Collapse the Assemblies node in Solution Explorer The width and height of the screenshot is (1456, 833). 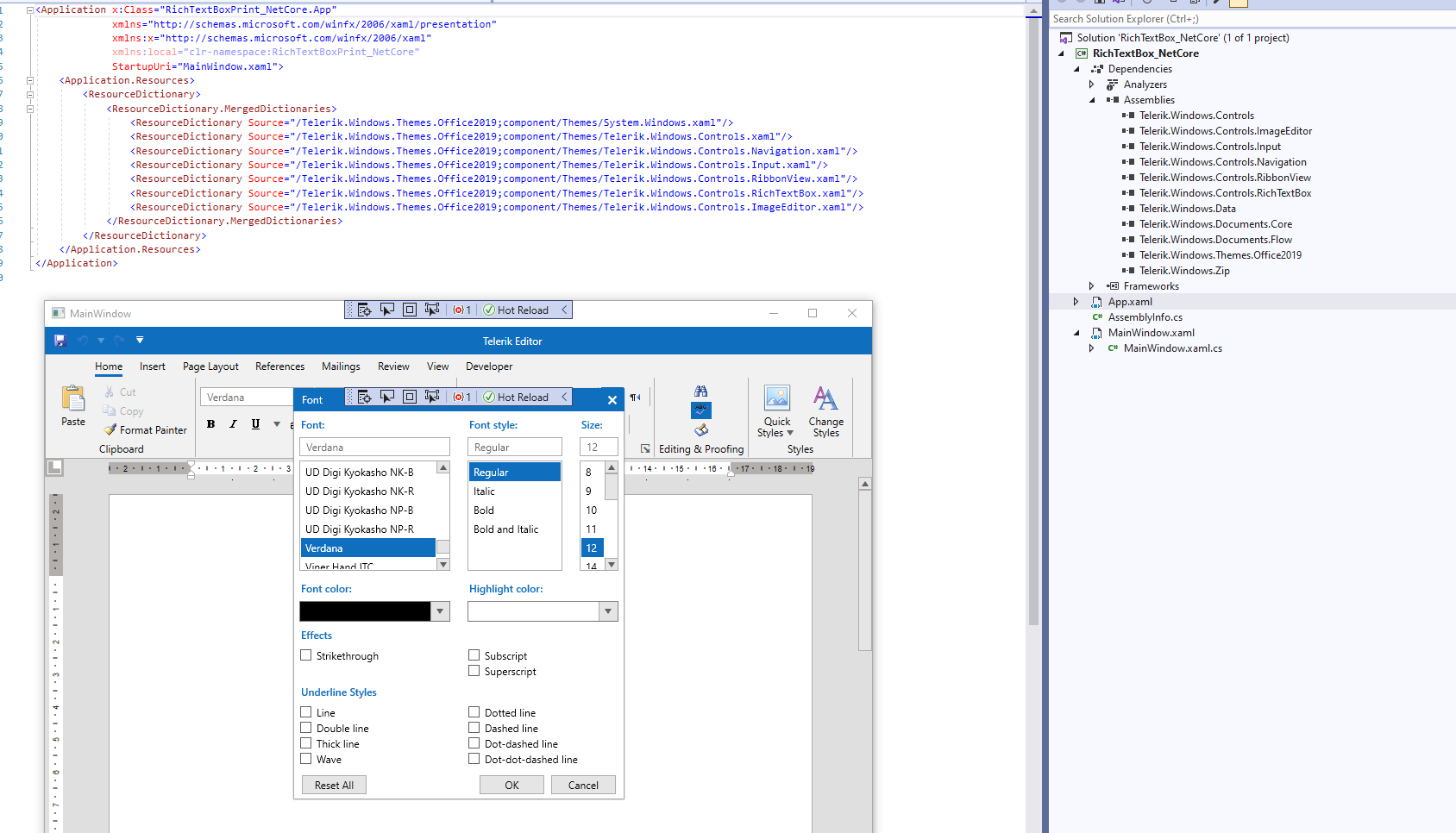(1091, 100)
